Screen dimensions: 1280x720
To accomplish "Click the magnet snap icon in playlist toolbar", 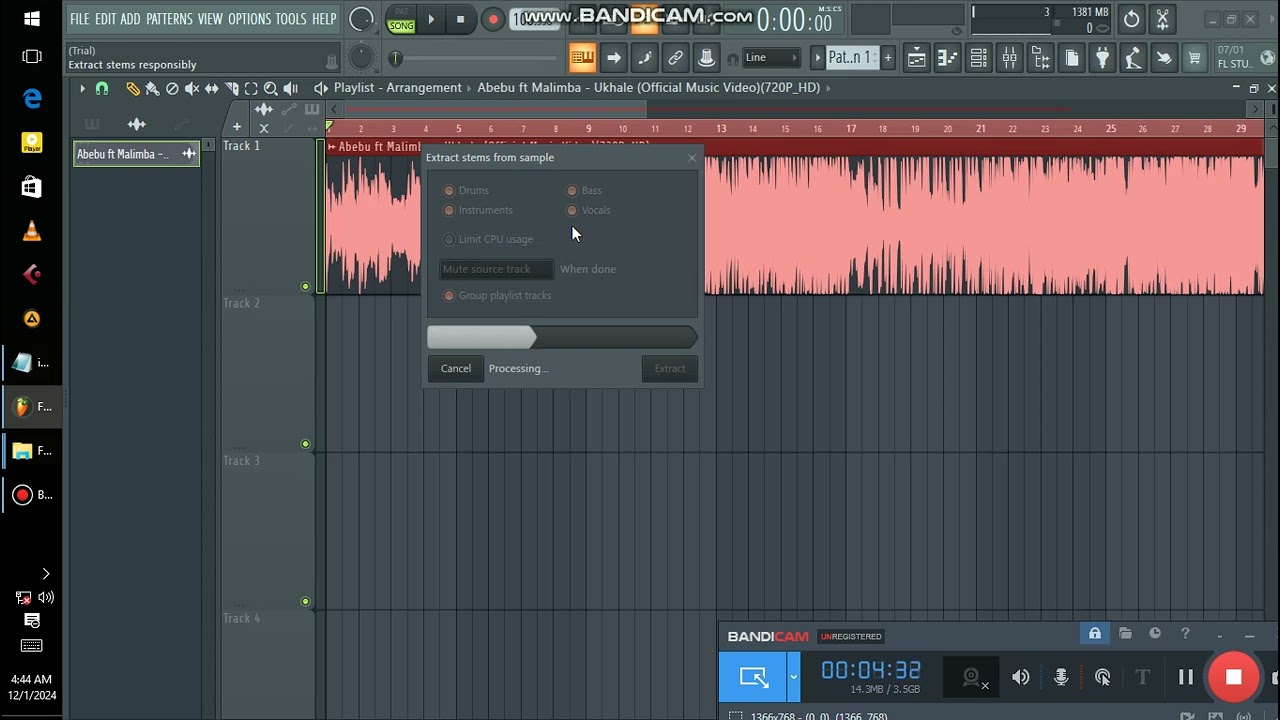I will coord(102,88).
